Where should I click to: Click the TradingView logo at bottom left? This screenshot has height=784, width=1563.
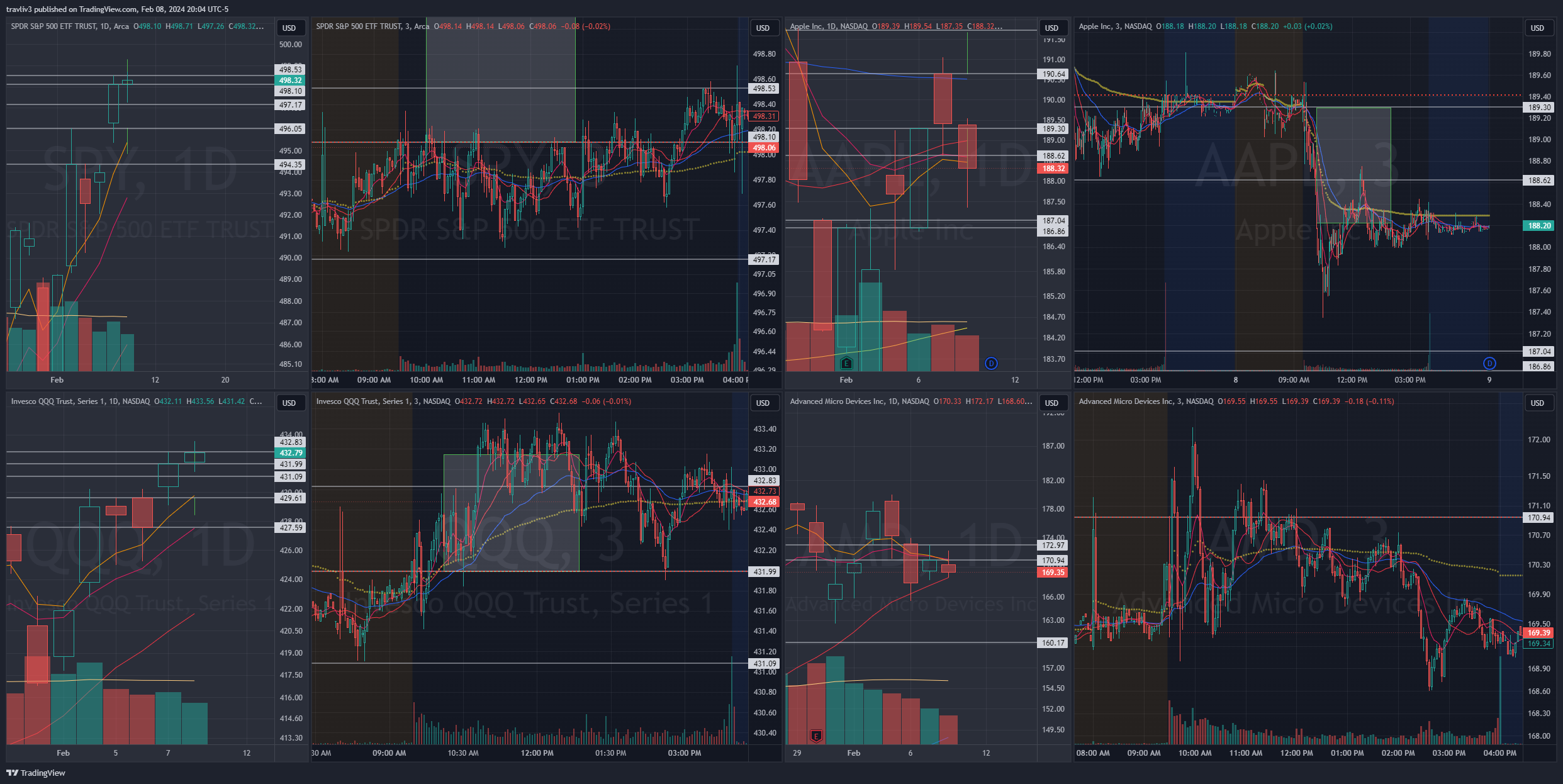click(x=36, y=773)
